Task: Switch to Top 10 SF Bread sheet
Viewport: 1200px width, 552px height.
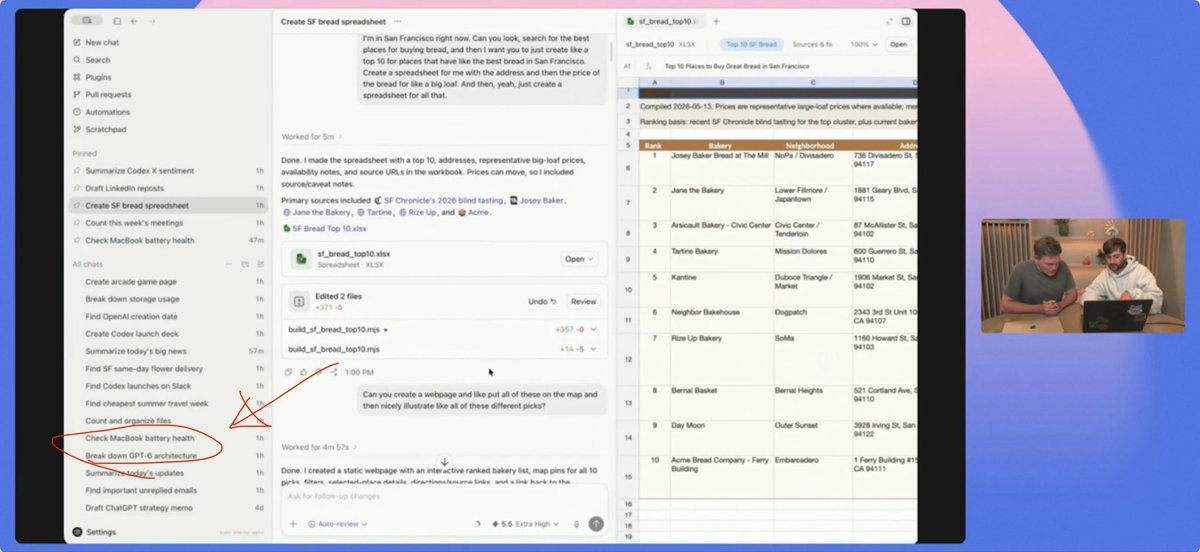Action: 751,44
